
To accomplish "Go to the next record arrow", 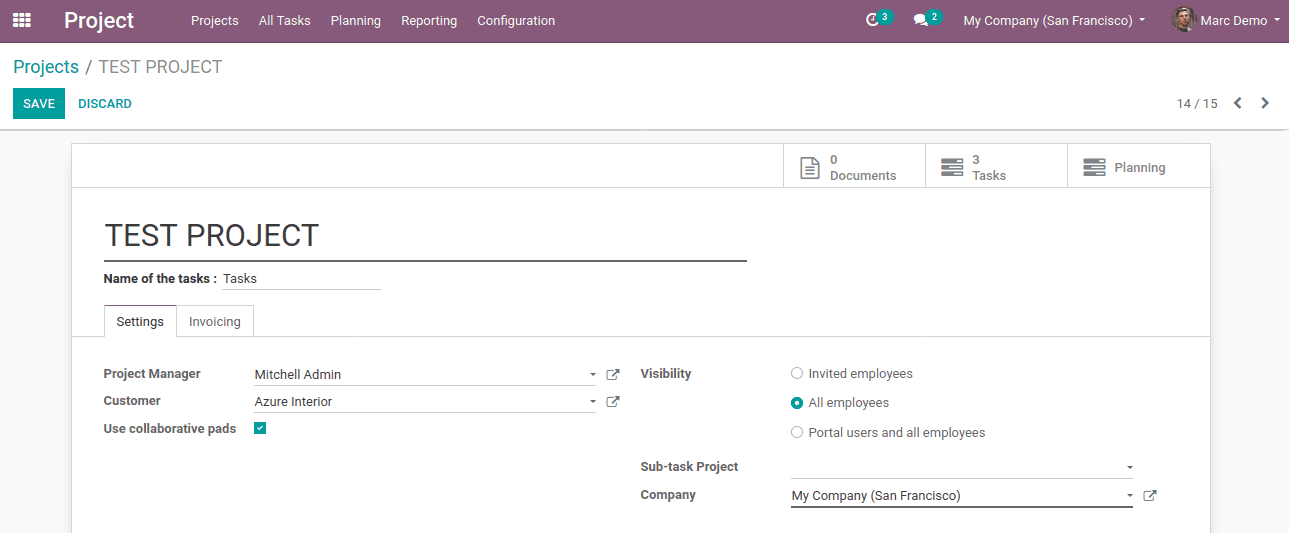I will click(1265, 103).
